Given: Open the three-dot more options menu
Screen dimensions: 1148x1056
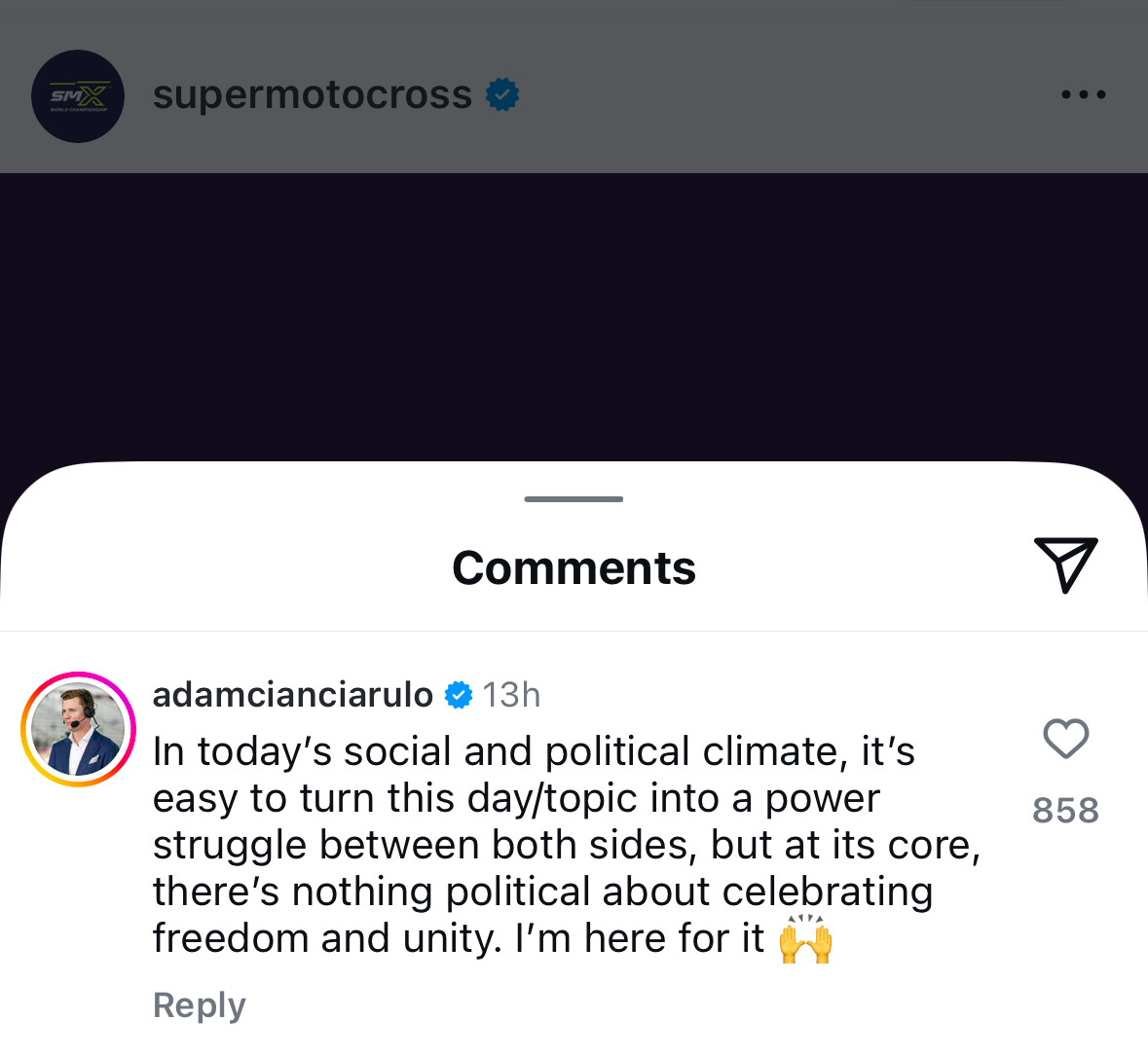Looking at the screenshot, I should click(1083, 94).
